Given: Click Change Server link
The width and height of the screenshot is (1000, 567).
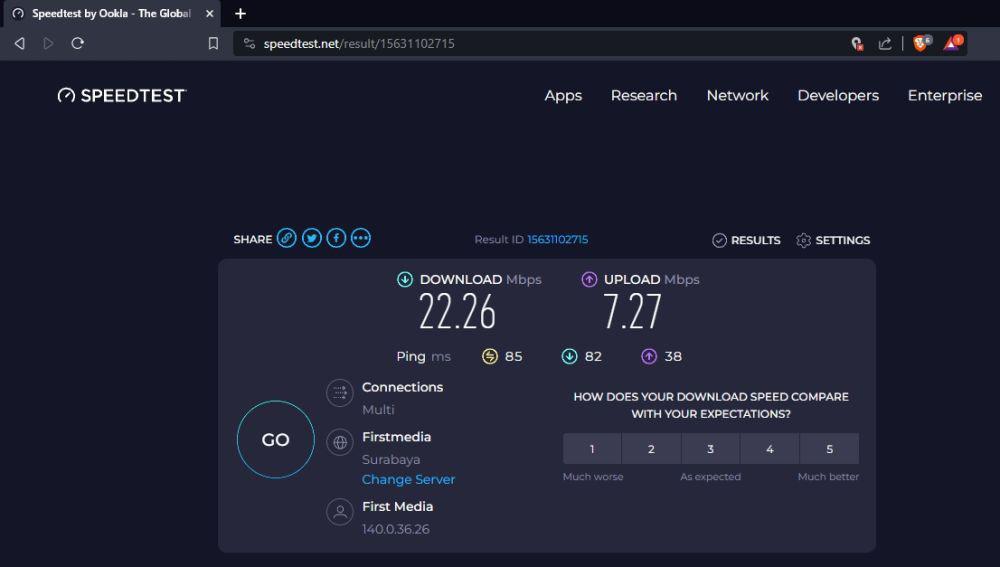Looking at the screenshot, I should pyautogui.click(x=408, y=479).
